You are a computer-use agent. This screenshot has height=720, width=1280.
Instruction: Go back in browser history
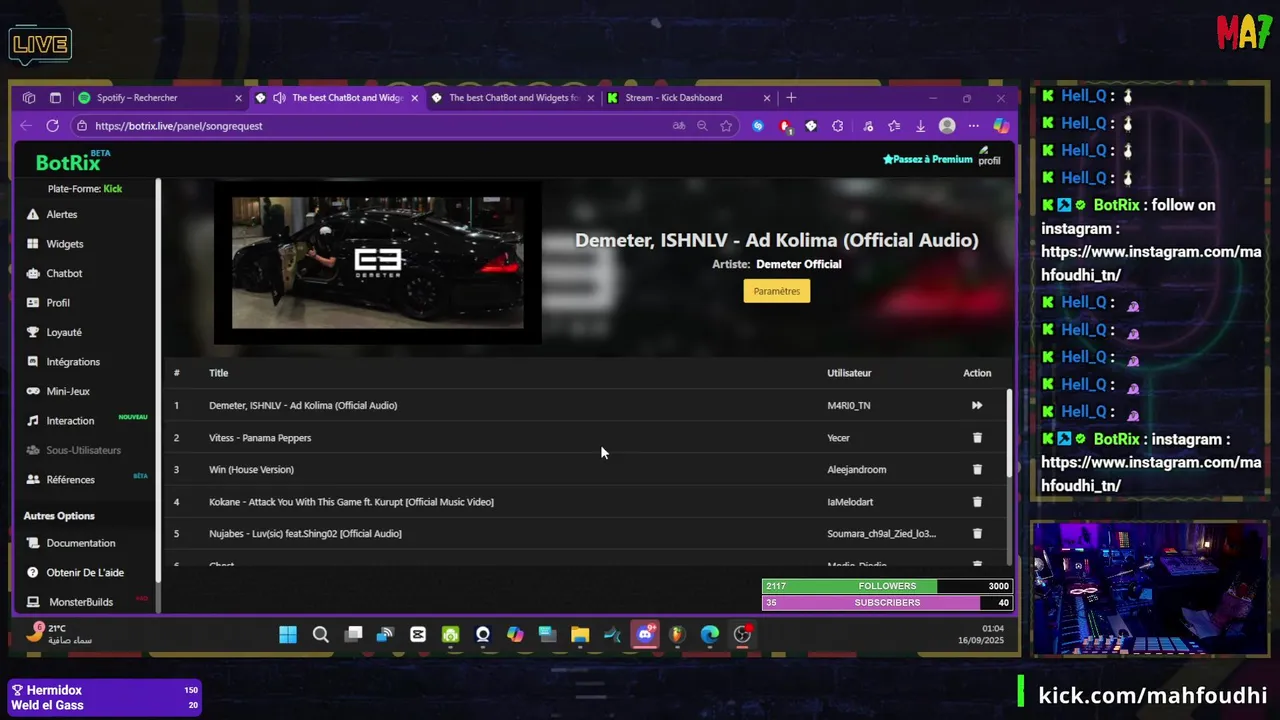tap(26, 126)
